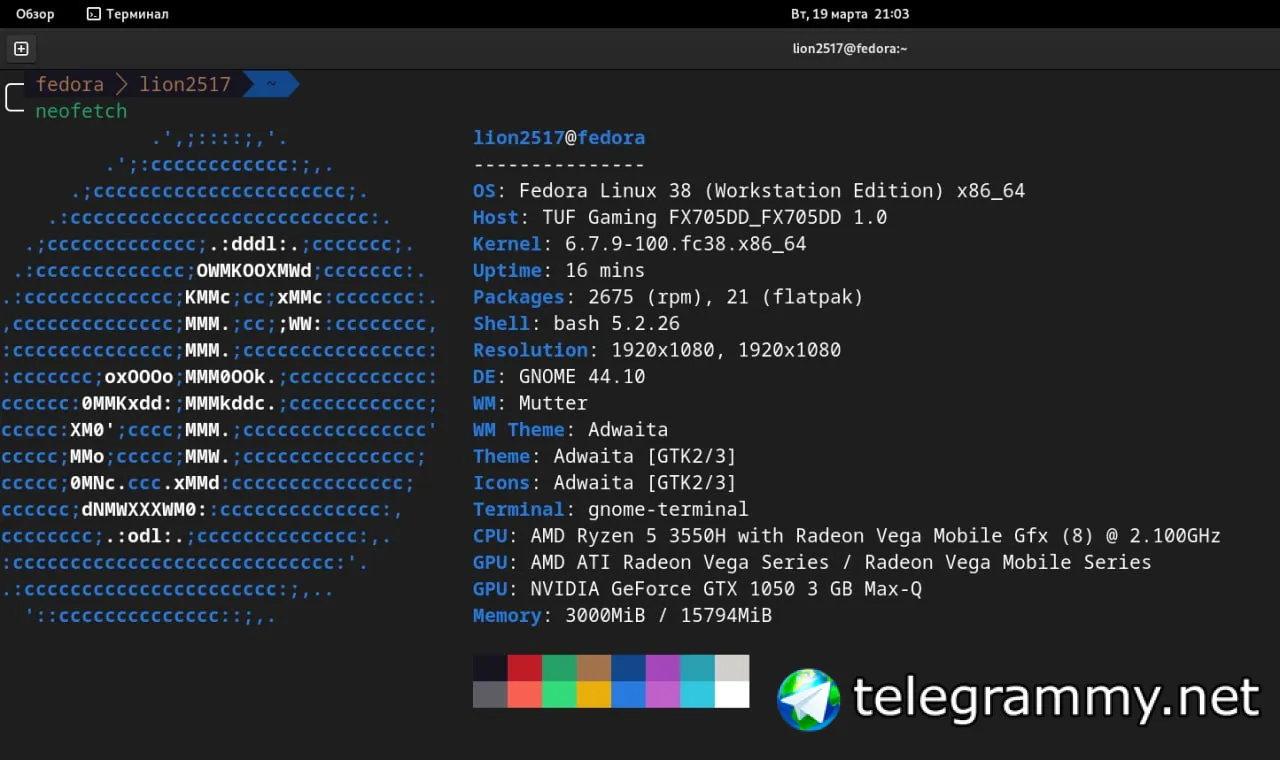Image resolution: width=1280 pixels, height=760 pixels.
Task: Click the yellow swatch in bottom palette row
Action: click(594, 694)
